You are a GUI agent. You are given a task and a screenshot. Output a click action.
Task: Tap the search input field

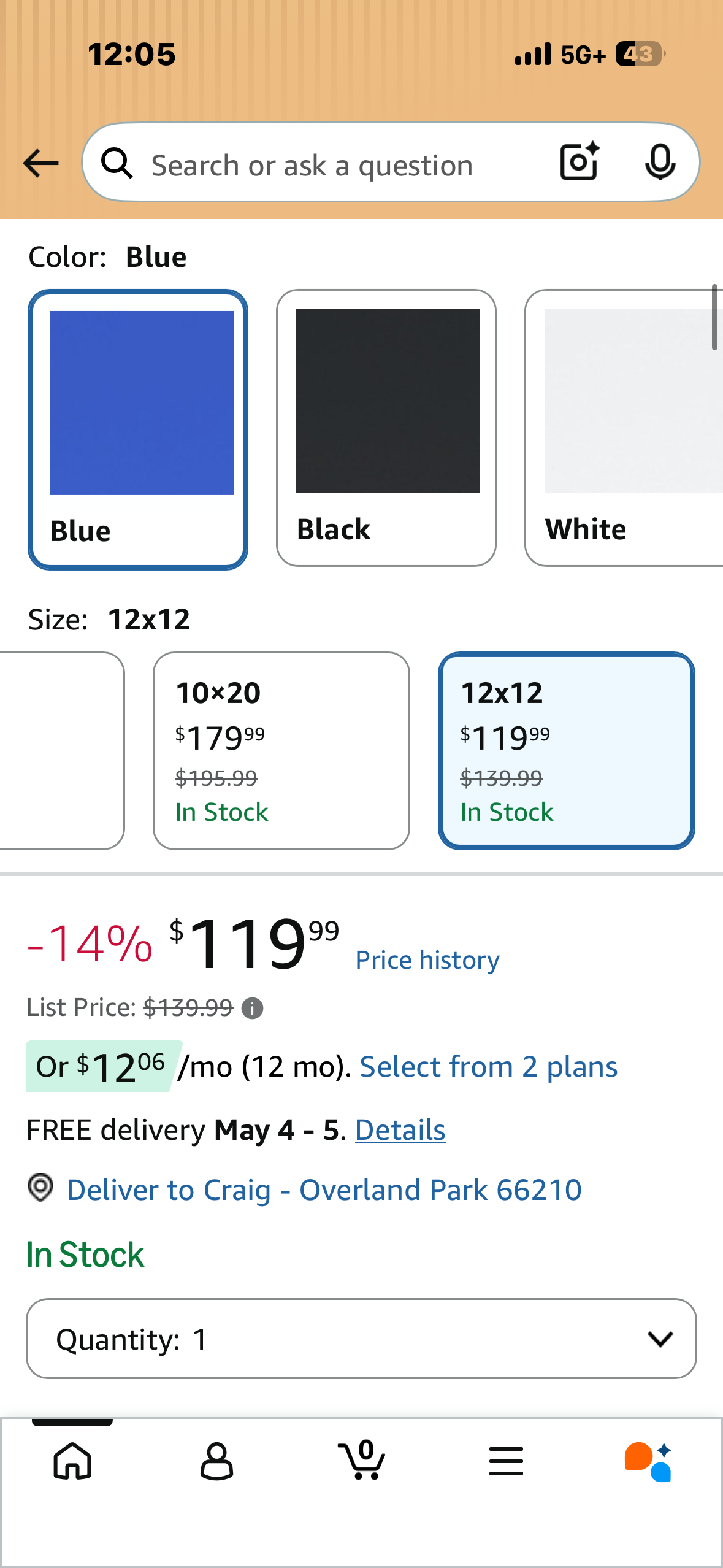[343, 165]
